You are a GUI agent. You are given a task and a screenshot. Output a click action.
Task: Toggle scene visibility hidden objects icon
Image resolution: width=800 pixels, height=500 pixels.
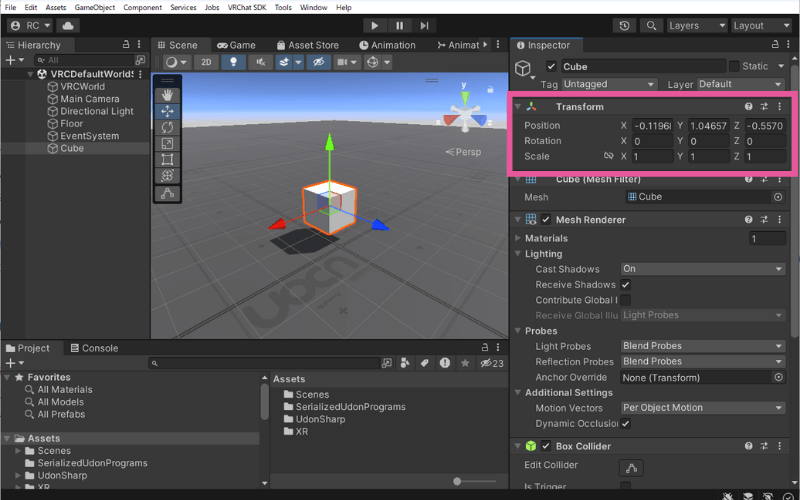click(319, 62)
